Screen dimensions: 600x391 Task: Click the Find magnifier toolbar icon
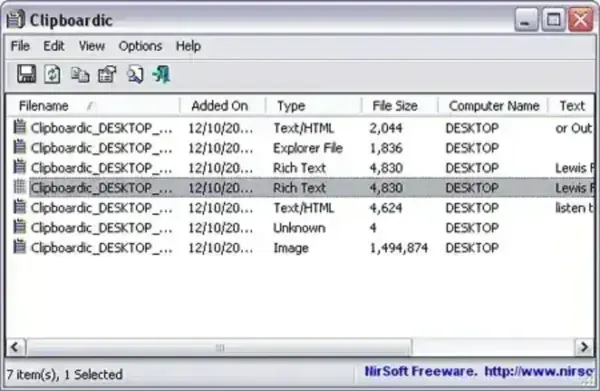(135, 75)
